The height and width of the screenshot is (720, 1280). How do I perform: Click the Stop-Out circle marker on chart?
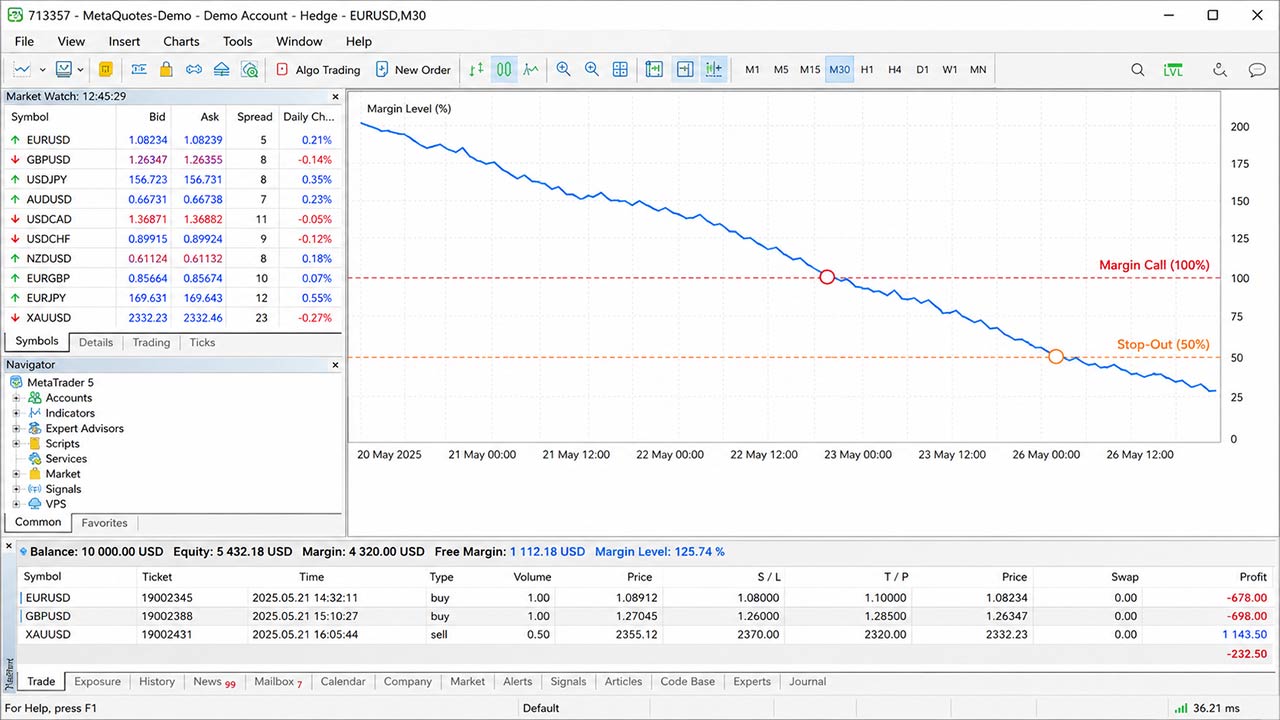point(1055,356)
